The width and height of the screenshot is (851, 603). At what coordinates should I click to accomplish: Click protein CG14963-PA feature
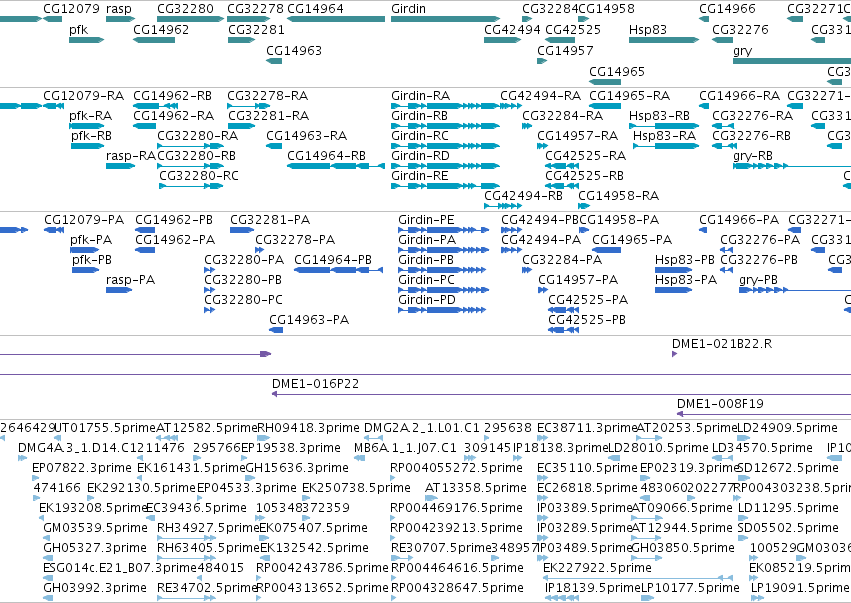click(276, 330)
